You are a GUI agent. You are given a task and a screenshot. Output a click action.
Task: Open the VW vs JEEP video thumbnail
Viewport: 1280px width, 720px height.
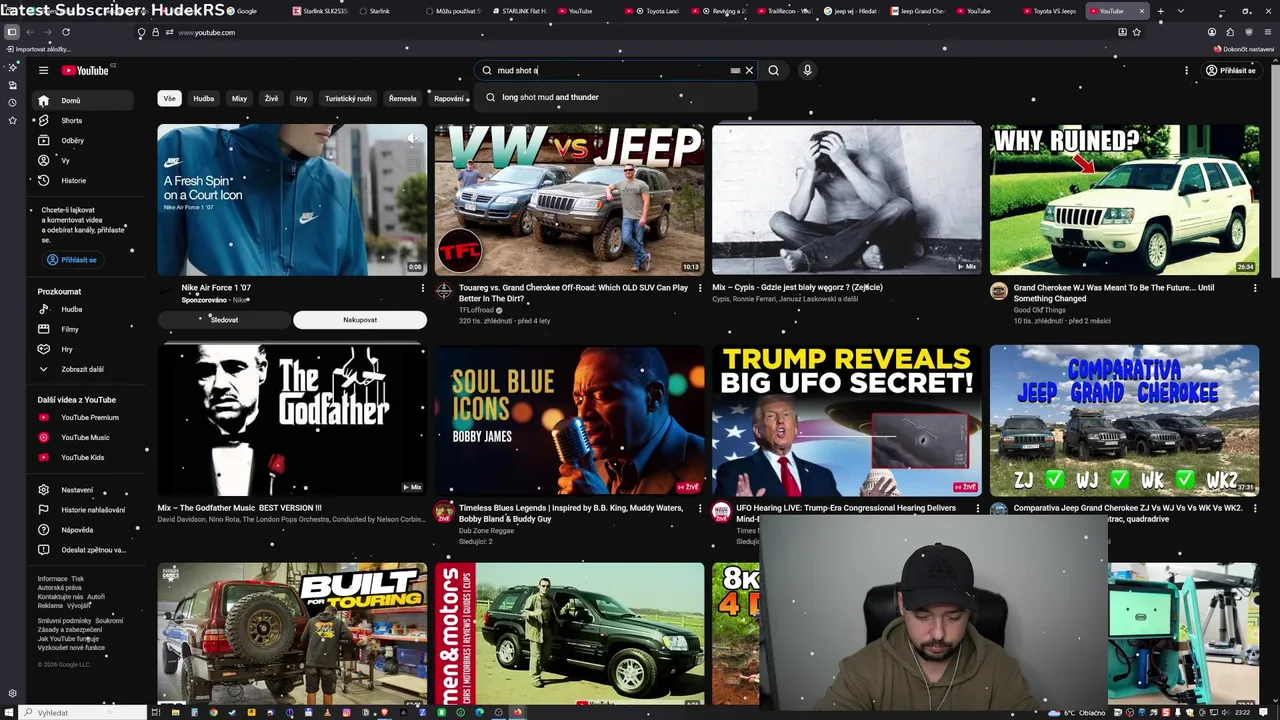(x=569, y=199)
